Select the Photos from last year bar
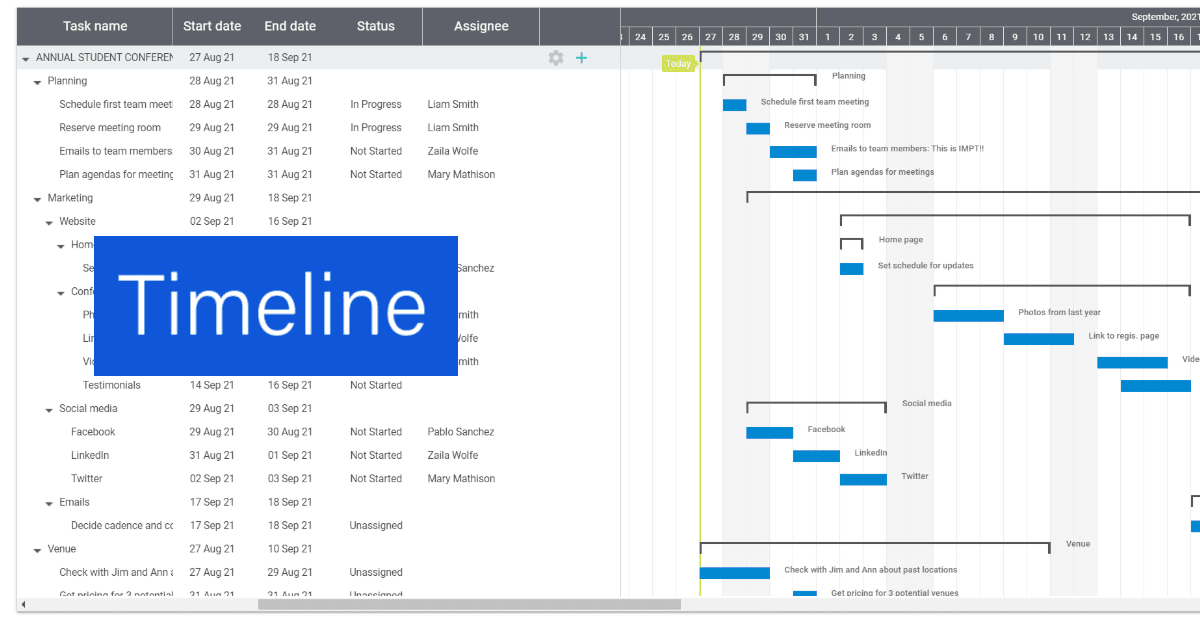The height and width of the screenshot is (625, 1200). point(968,316)
